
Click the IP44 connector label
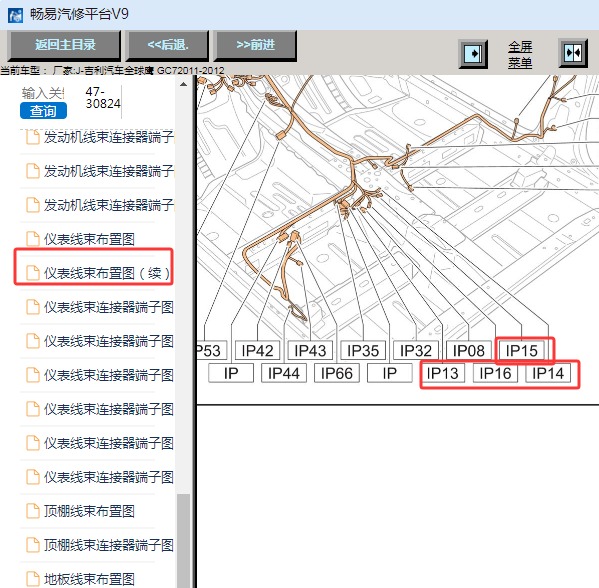(283, 373)
